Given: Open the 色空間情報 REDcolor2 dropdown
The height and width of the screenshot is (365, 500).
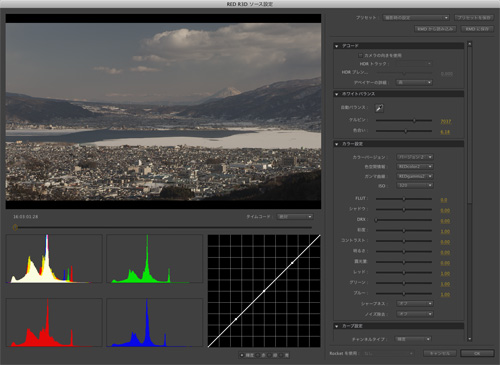Looking at the screenshot, I should pos(415,166).
